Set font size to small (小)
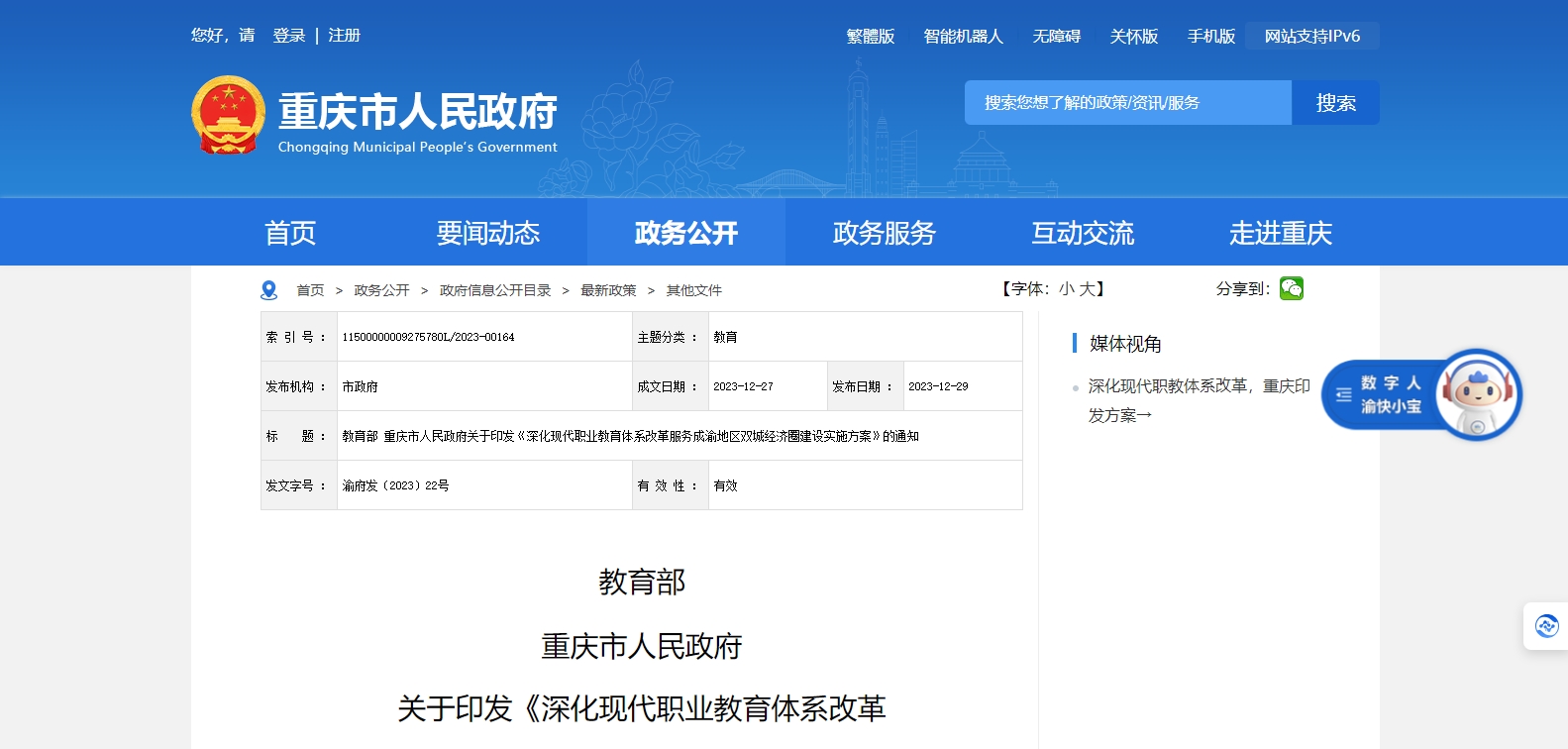Viewport: 1568px width, 749px height. click(x=1066, y=289)
